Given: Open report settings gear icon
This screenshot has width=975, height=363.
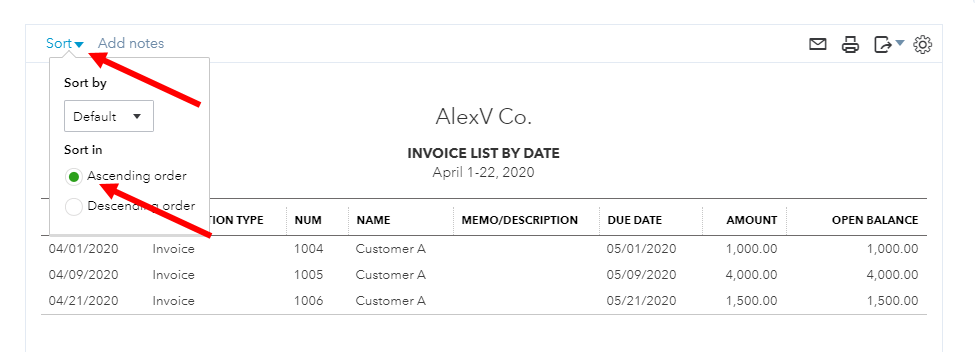Looking at the screenshot, I should click(x=923, y=45).
